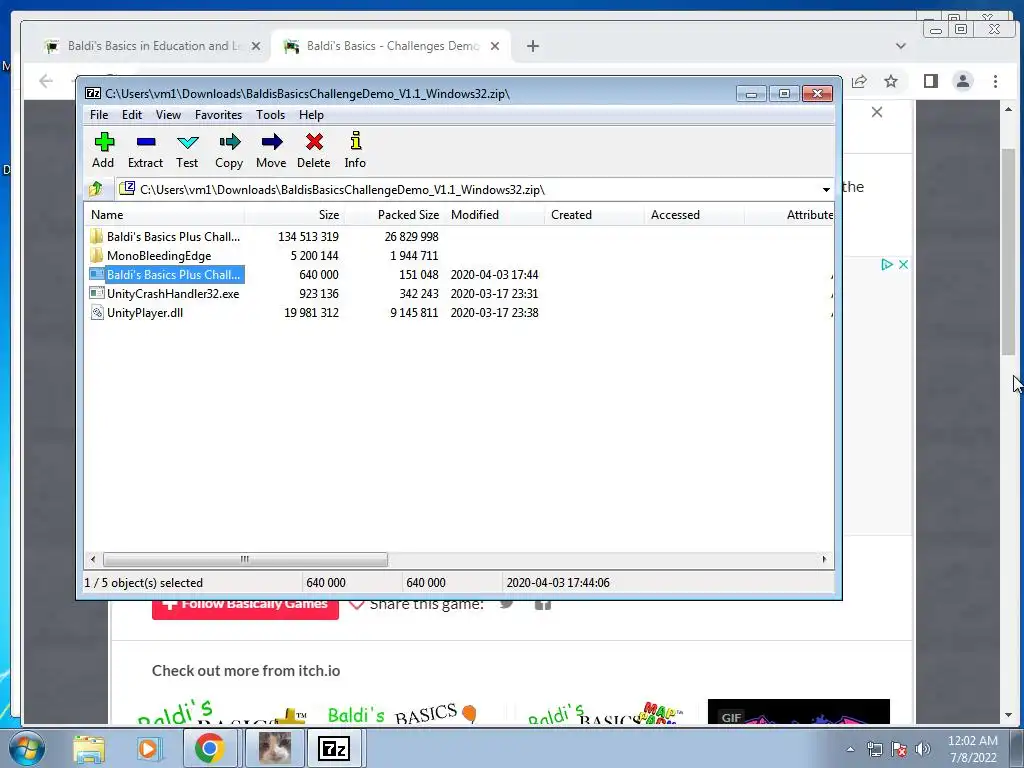The width and height of the screenshot is (1024, 768).
Task: Open the Help menu
Action: coord(312,115)
